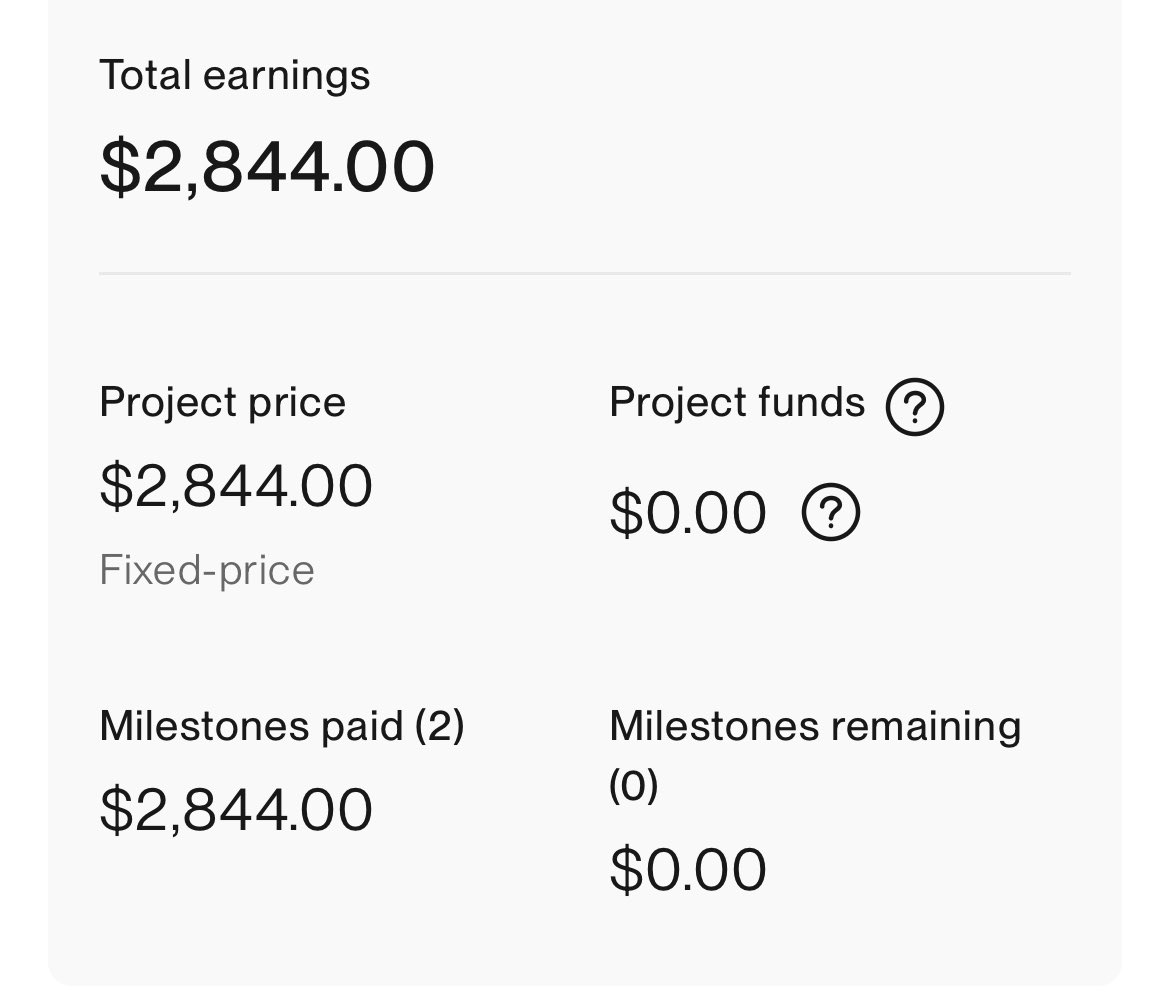This screenshot has height=994, width=1169.
Task: Click the (2) count after Milestones paid
Action: 439,726
